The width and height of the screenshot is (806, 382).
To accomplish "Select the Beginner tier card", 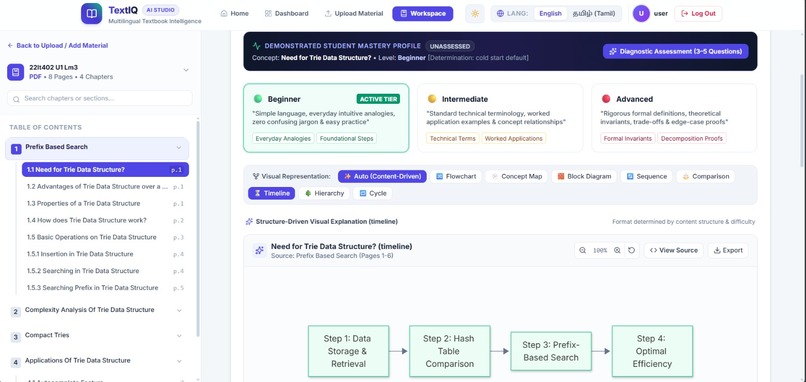I will click(x=326, y=118).
